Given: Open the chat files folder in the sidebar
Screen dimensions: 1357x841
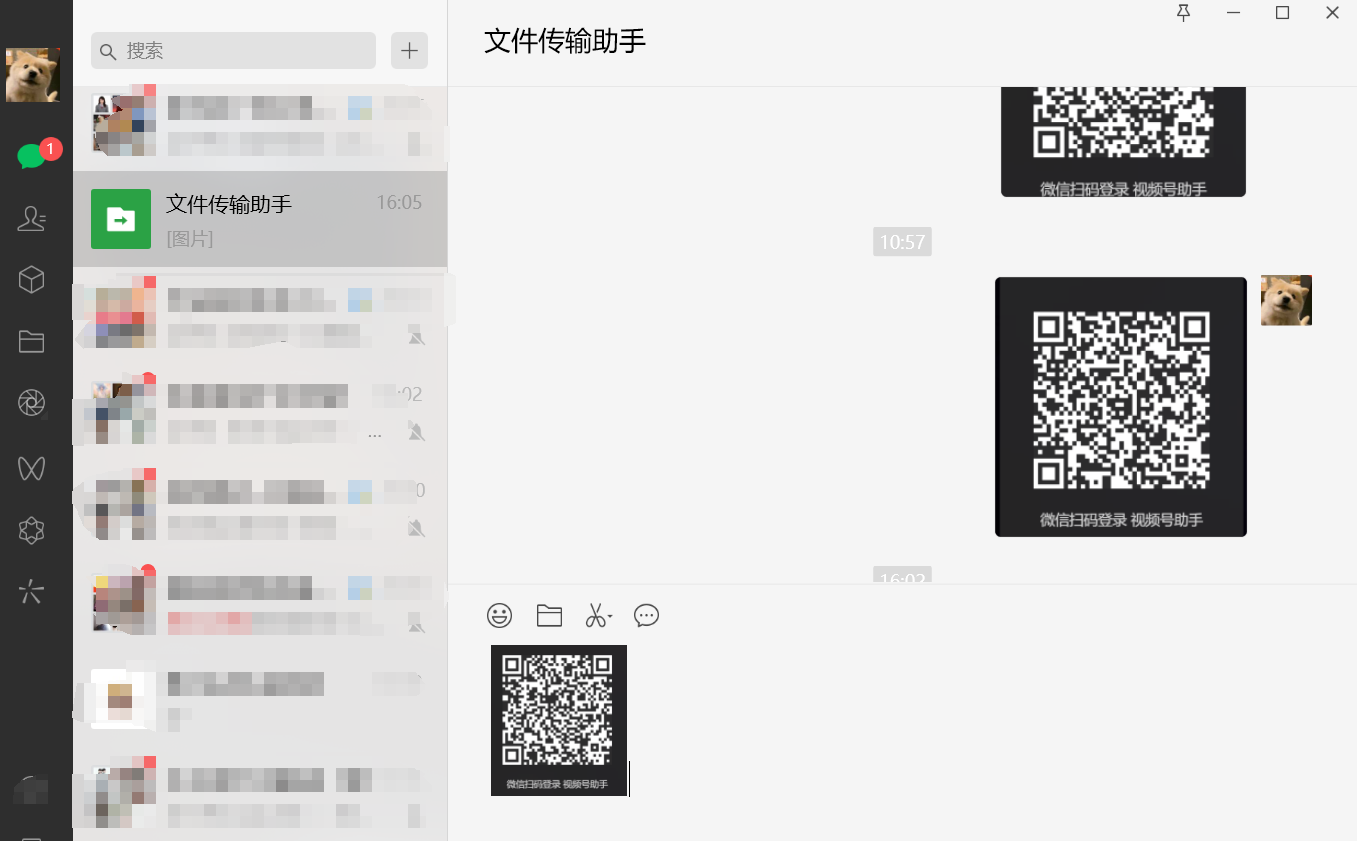Looking at the screenshot, I should tap(32, 342).
